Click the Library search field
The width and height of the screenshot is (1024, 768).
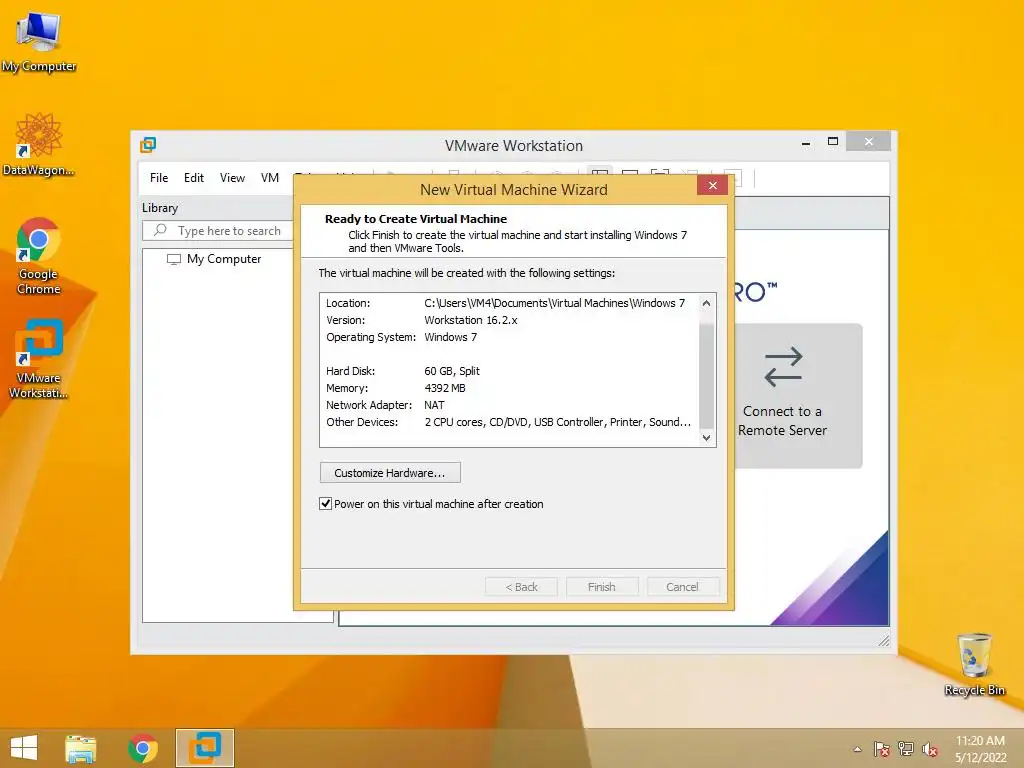[220, 231]
